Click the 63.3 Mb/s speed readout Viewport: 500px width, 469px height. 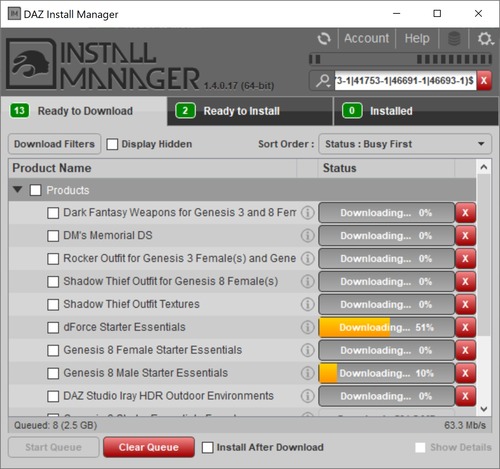[x=465, y=425]
